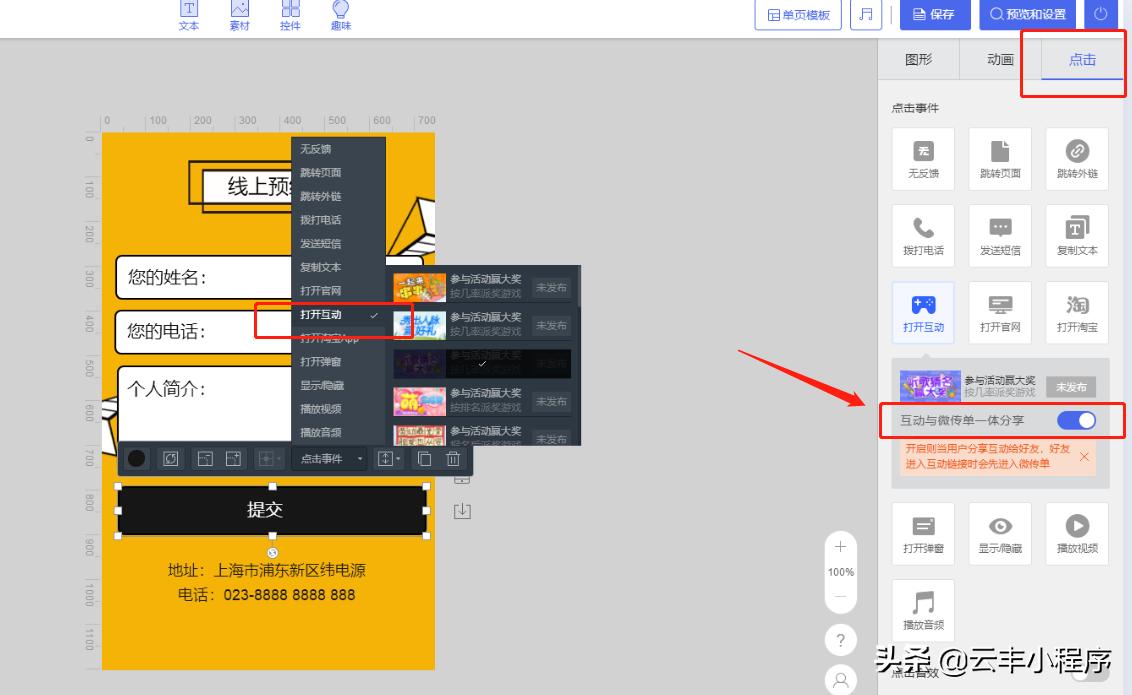The image size is (1132, 695).
Task: Select the 打开淘宝 tile in right panel
Action: coord(1077,312)
